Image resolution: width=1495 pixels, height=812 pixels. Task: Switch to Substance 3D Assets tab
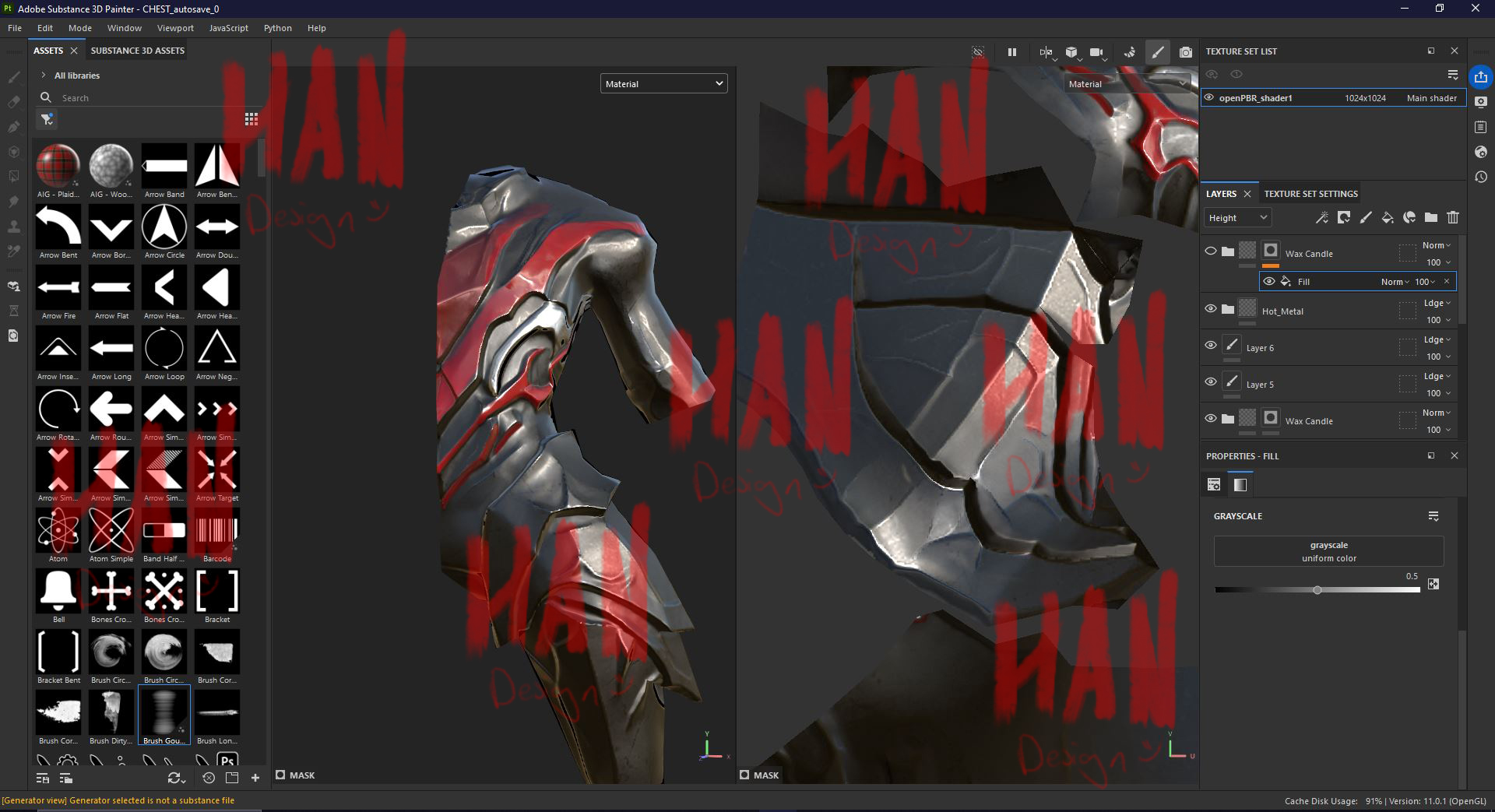138,51
